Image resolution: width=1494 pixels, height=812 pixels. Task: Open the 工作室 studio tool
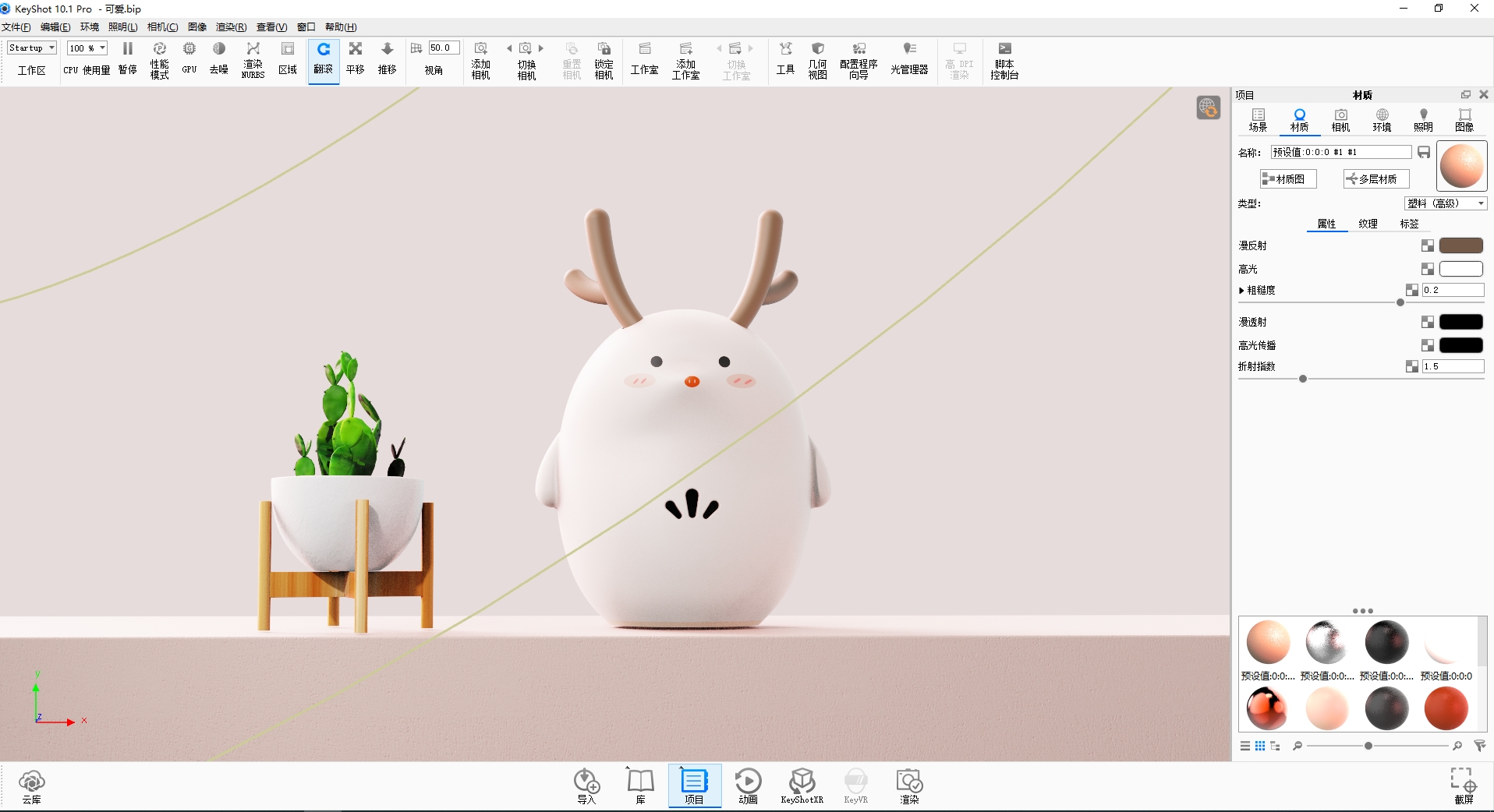tap(645, 58)
